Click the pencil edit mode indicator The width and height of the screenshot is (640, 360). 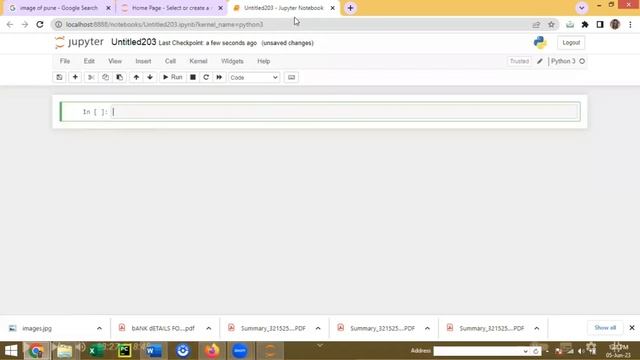pos(540,61)
